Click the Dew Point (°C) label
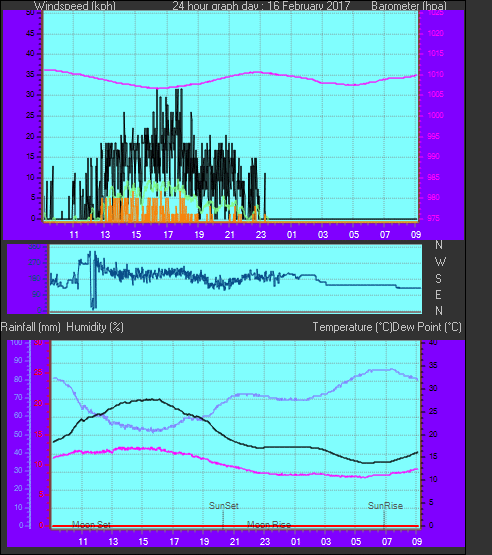The image size is (492, 555). pyautogui.click(x=427, y=327)
